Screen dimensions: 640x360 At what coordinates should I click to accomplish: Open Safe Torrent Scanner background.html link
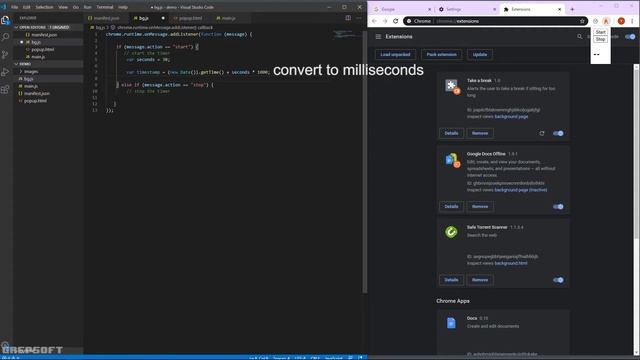(x=511, y=264)
